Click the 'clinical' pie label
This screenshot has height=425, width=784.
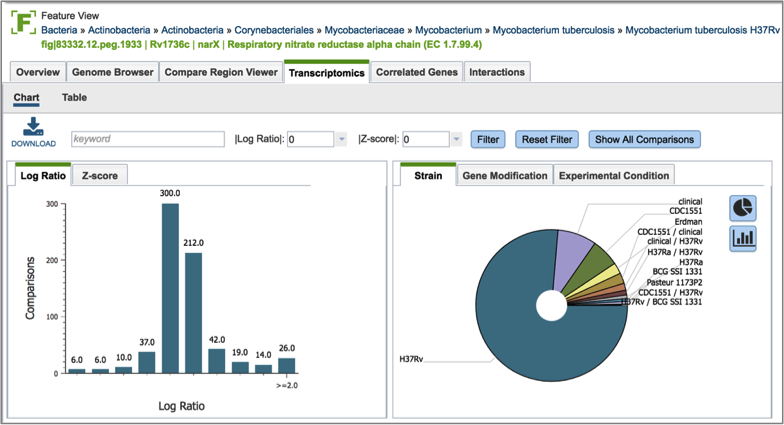(x=690, y=202)
